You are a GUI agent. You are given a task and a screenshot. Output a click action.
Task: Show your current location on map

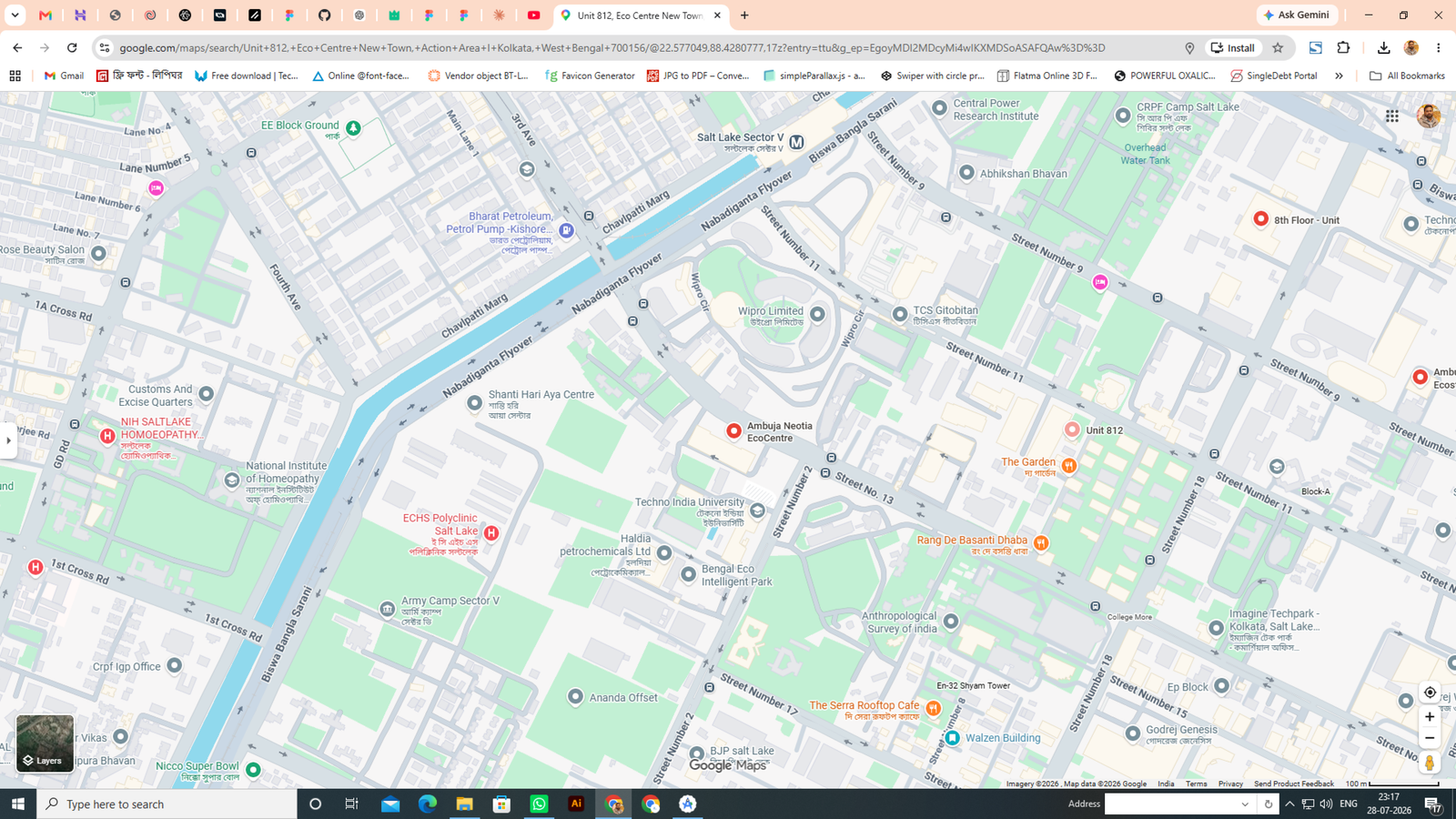tap(1430, 693)
